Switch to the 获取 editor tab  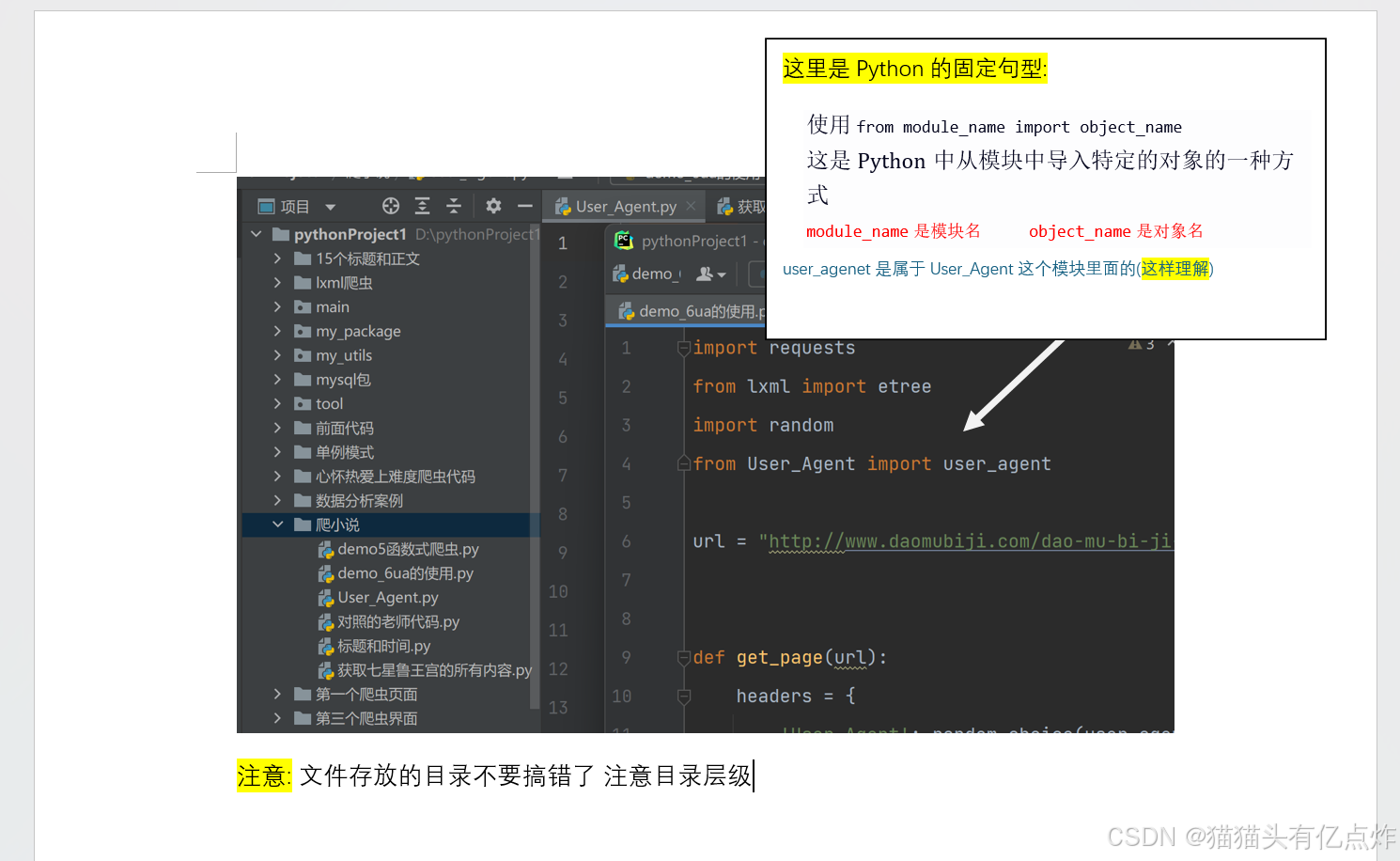point(741,206)
